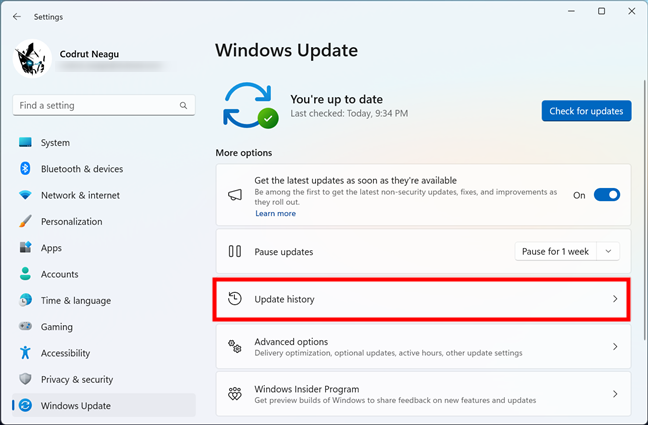Click the Windows Insider Program hearts icon
The height and width of the screenshot is (425, 648).
(235, 394)
